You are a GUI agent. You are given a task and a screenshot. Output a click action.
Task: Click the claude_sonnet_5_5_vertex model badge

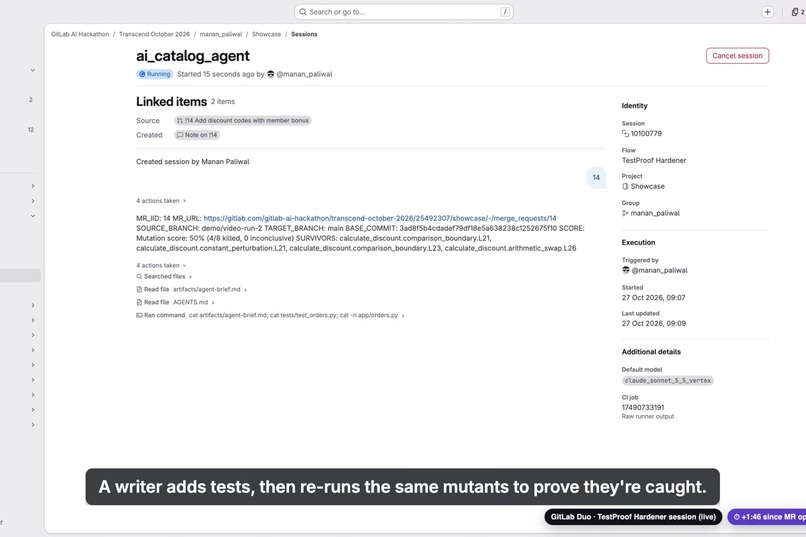click(667, 380)
